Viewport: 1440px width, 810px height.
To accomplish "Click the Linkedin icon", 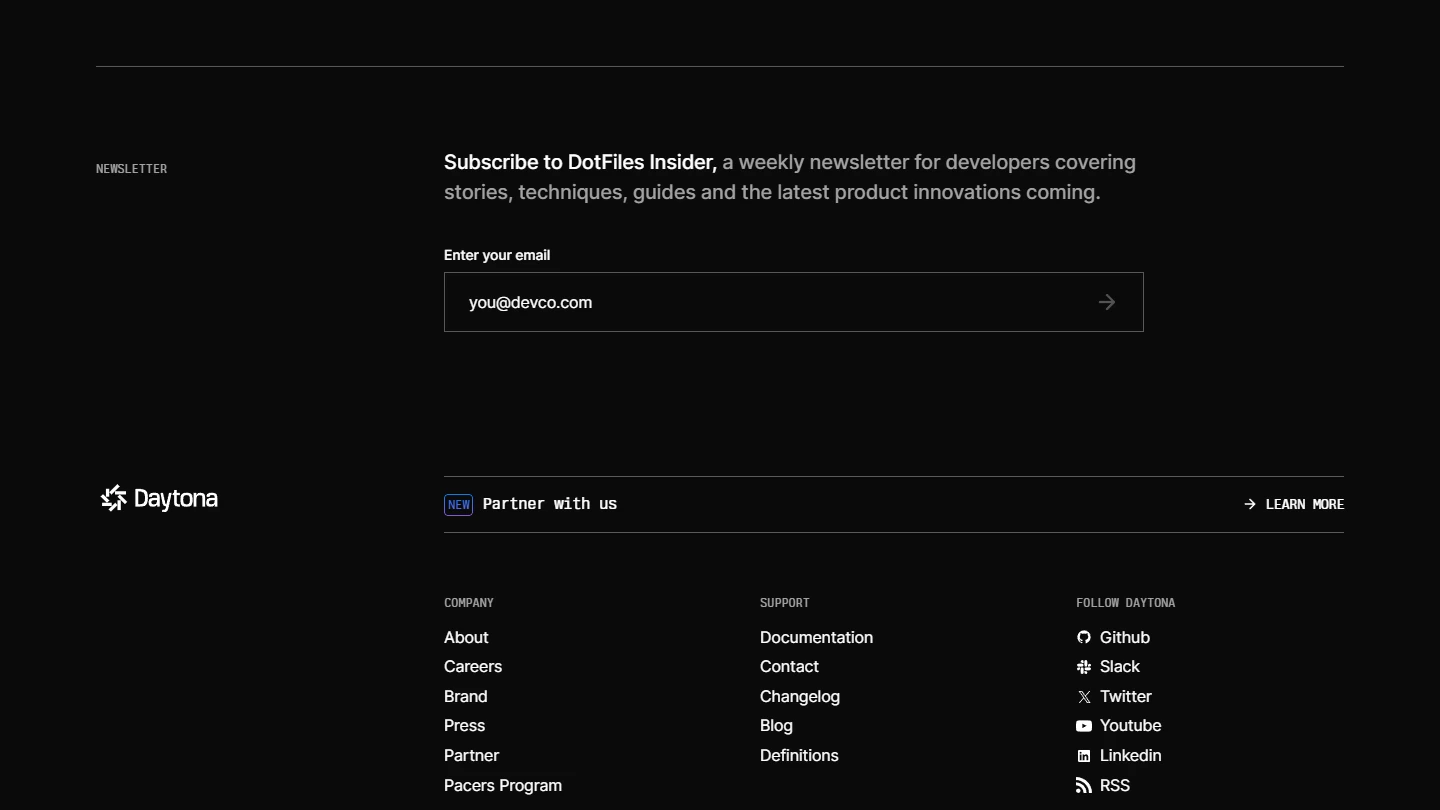I will 1084,756.
